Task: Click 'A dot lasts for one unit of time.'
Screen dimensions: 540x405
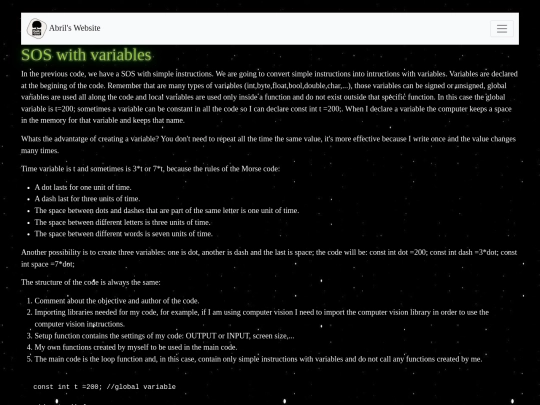Action: click(x=83, y=187)
